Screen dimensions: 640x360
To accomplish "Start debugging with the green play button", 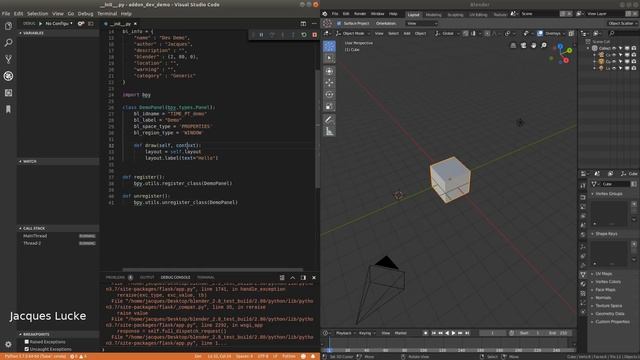I will coord(40,24).
